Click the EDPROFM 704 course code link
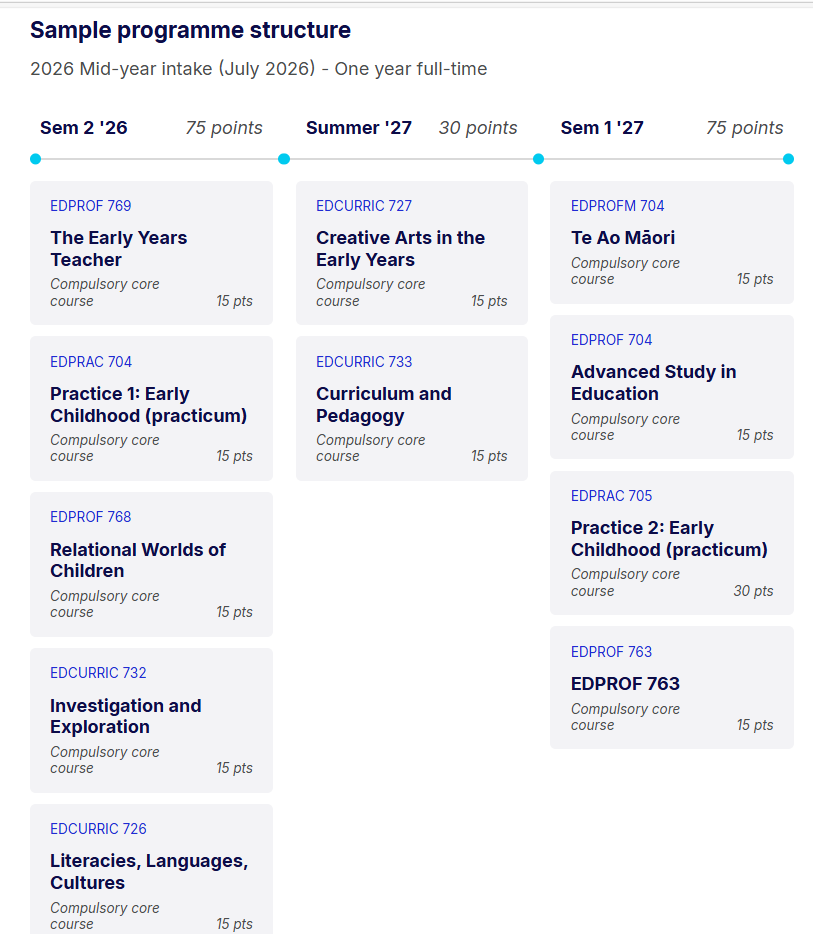Viewport: 813px width, 934px height. click(x=617, y=206)
